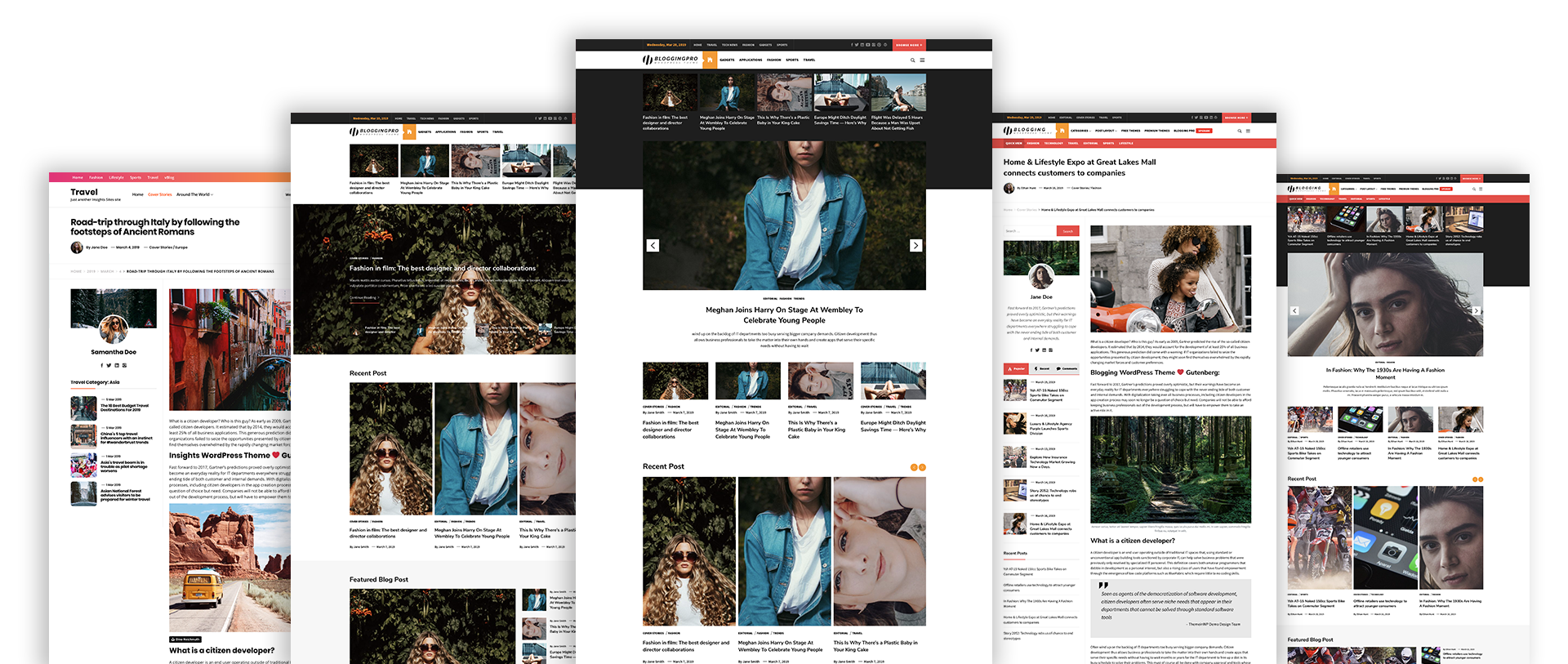Expand the Categories dropdown in the Great Lakes Mall article page
The width and height of the screenshot is (1568, 664).
tap(1080, 131)
